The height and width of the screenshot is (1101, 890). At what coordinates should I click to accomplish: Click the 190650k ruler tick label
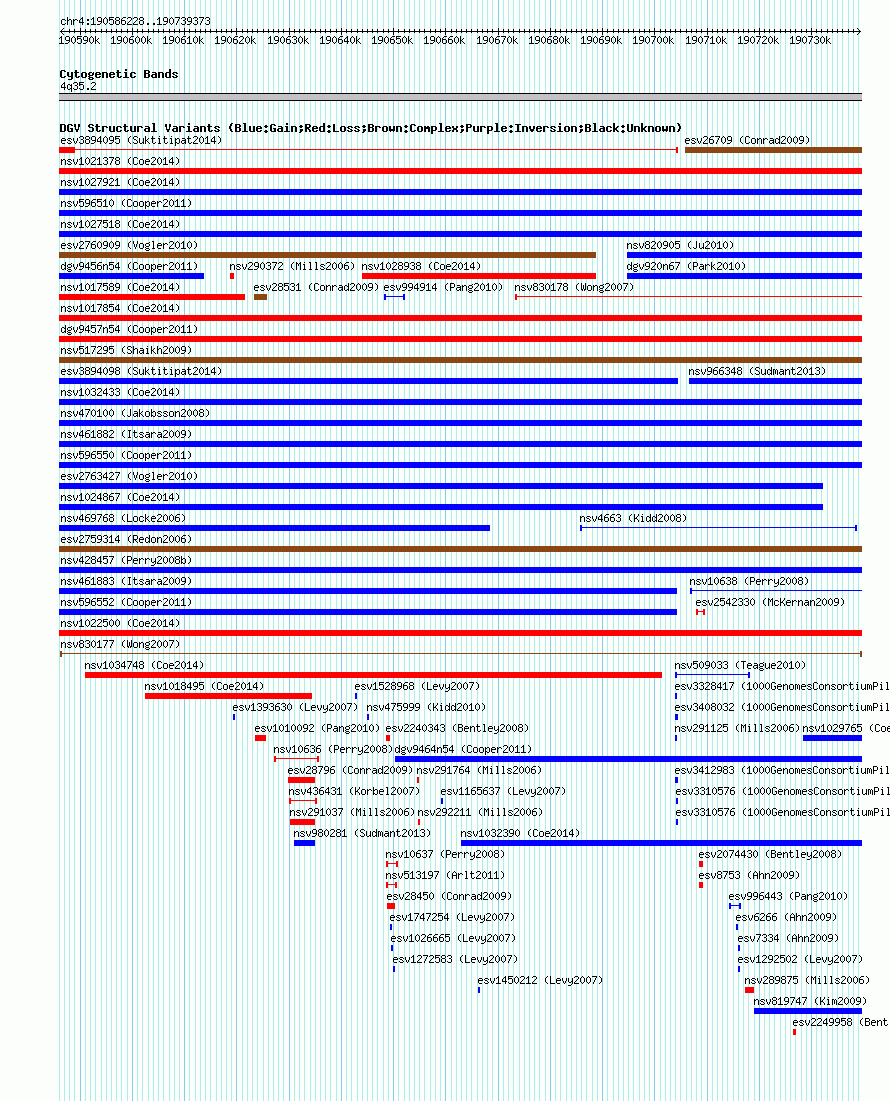(x=392, y=41)
